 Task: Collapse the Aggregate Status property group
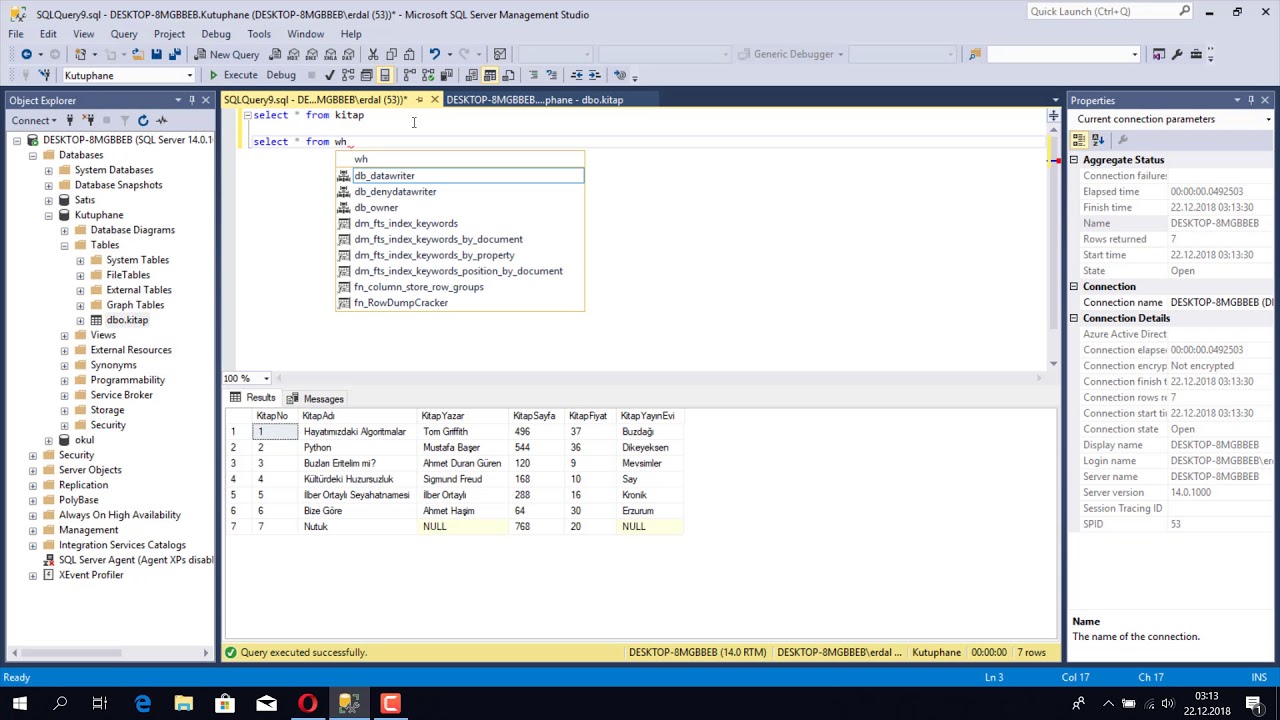[x=1074, y=160]
